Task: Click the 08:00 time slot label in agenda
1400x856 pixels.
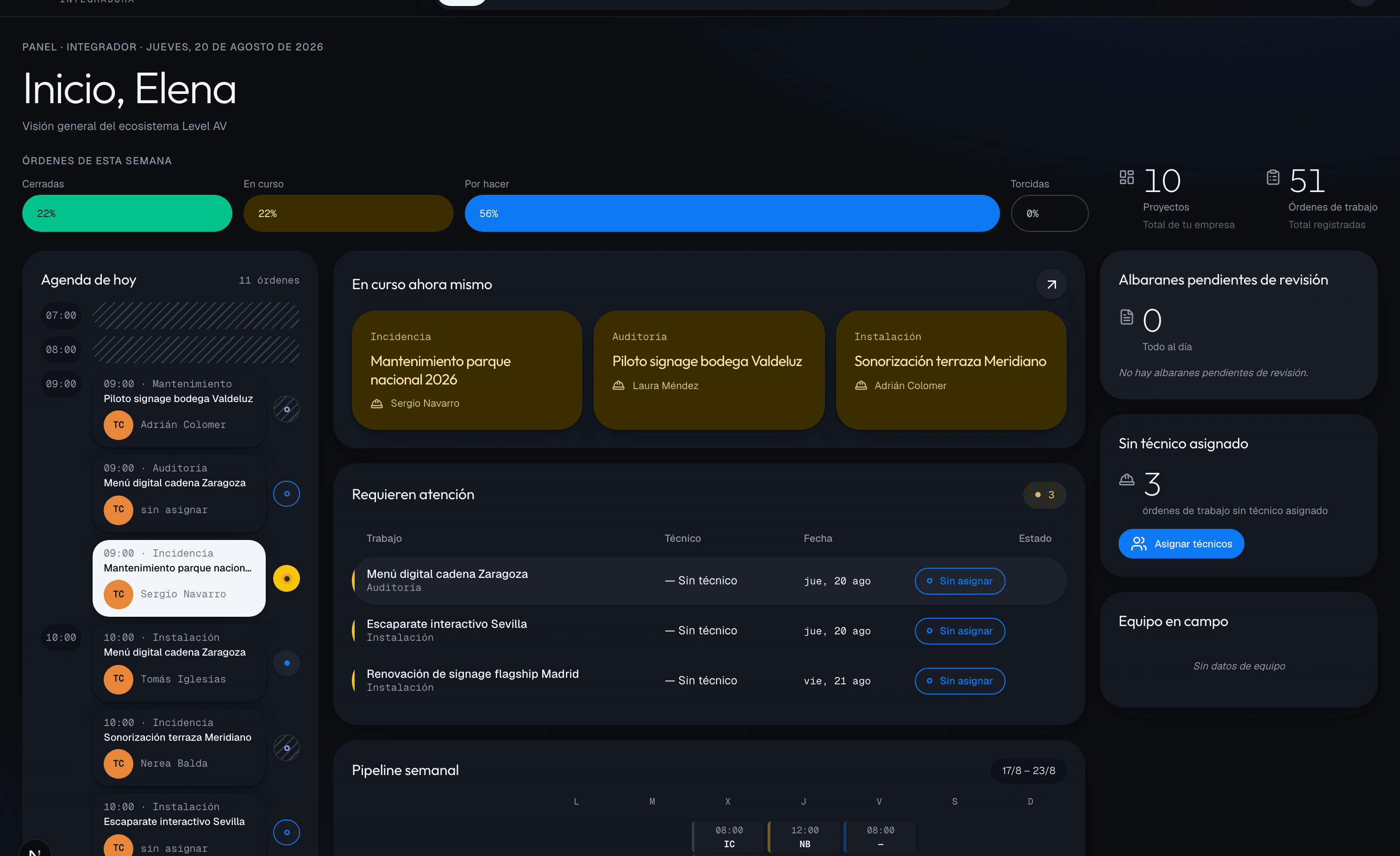Action: point(61,350)
